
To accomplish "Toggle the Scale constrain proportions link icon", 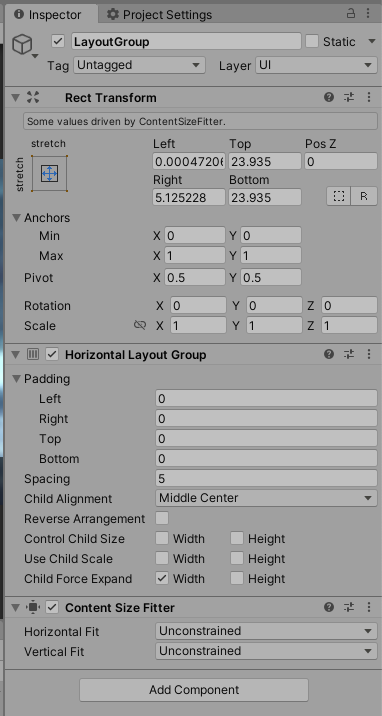I will click(140, 325).
